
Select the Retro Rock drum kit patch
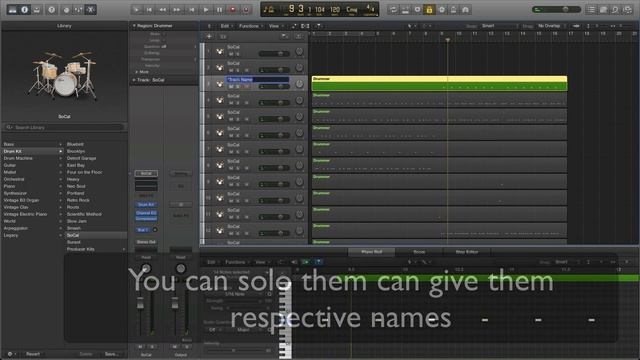tap(78, 200)
